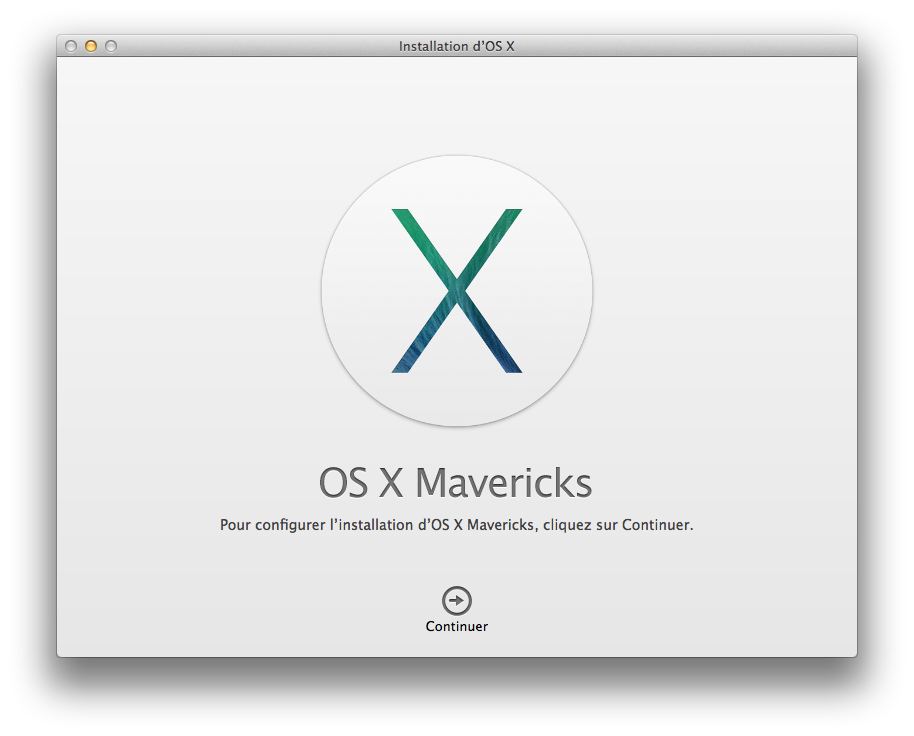The height and width of the screenshot is (736, 914).
Task: Click 'l'installation' in the instruction sentence
Action: click(369, 525)
